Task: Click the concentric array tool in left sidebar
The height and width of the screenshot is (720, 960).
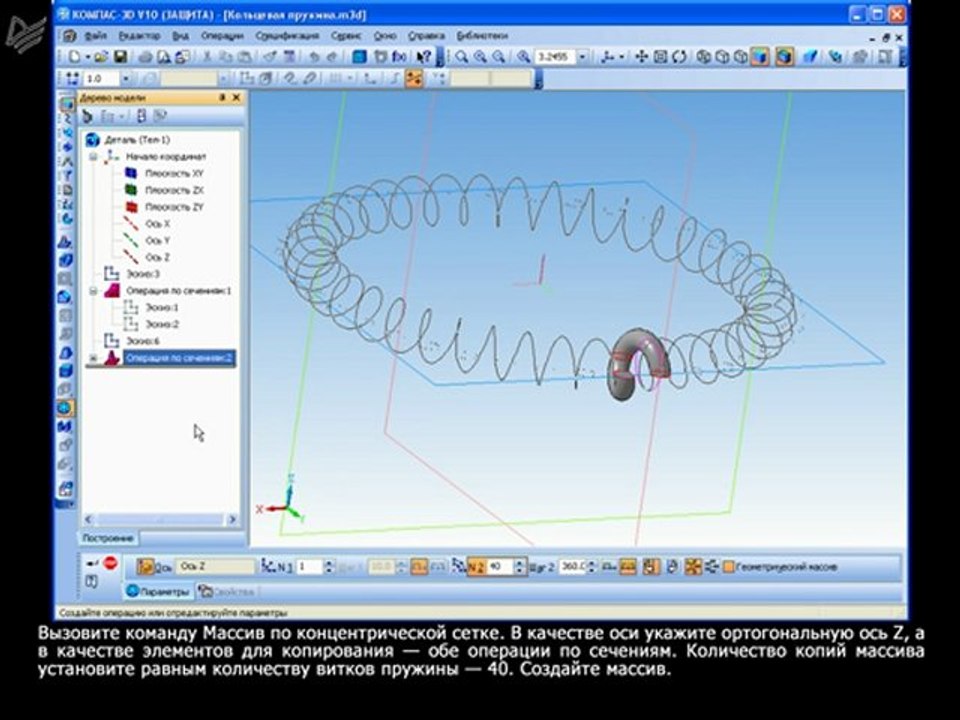Action: pos(65,408)
